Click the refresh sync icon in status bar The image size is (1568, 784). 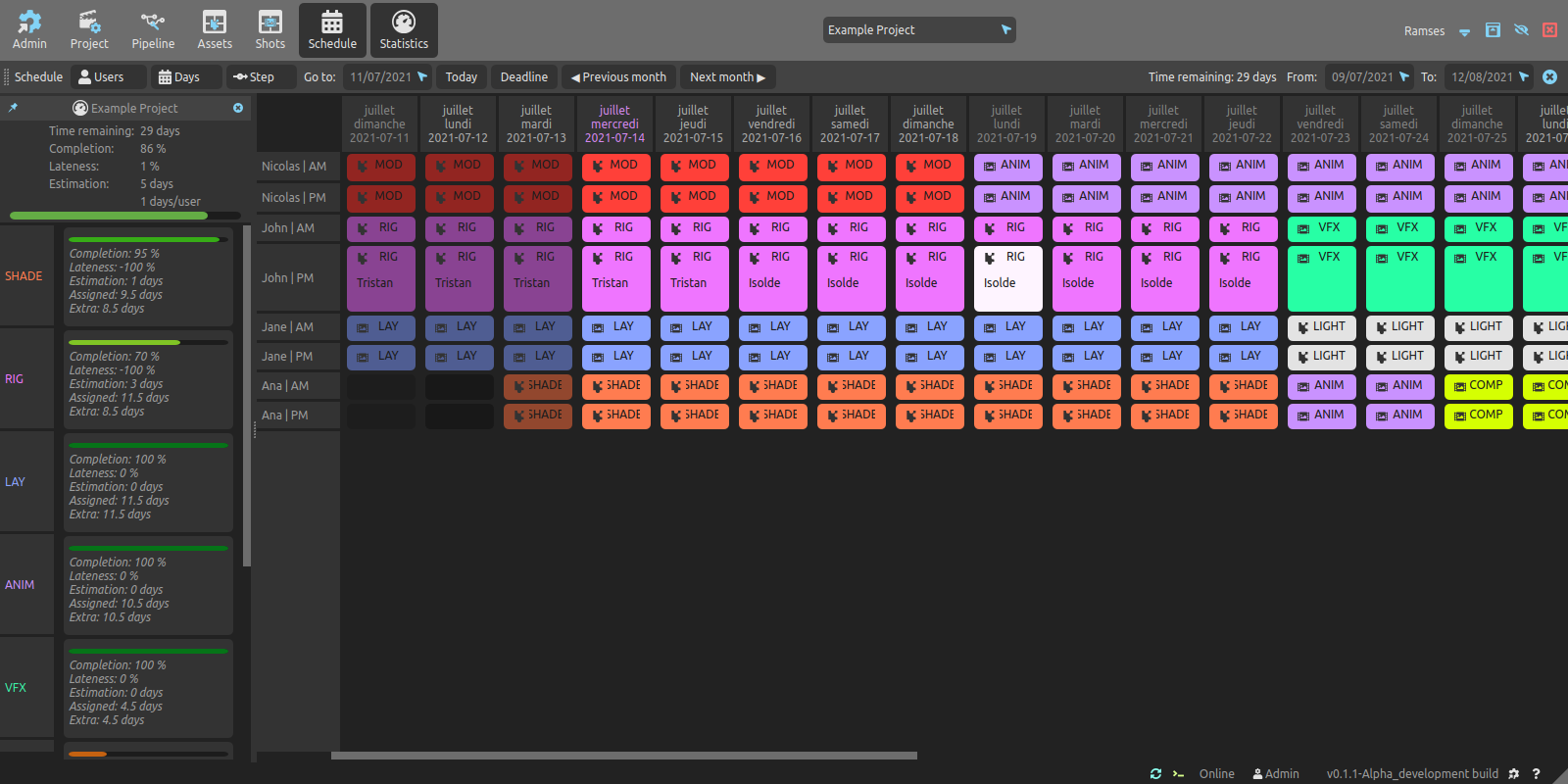coord(1155,773)
